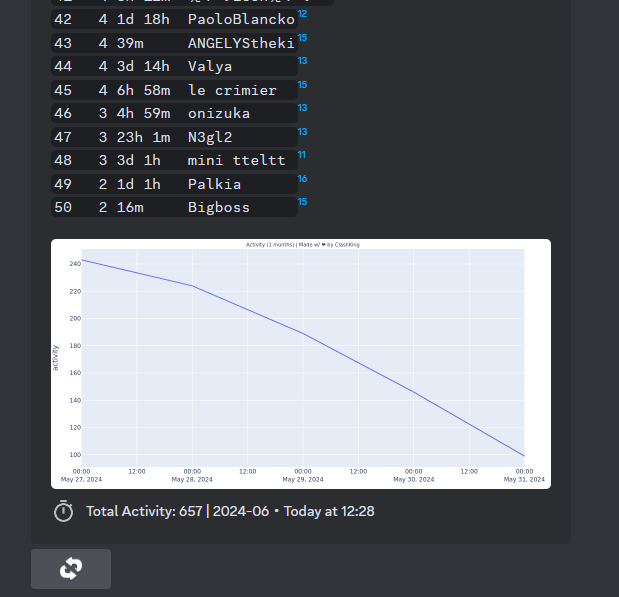Open the superscript 15 link beside ANGELYStheki

click(302, 38)
